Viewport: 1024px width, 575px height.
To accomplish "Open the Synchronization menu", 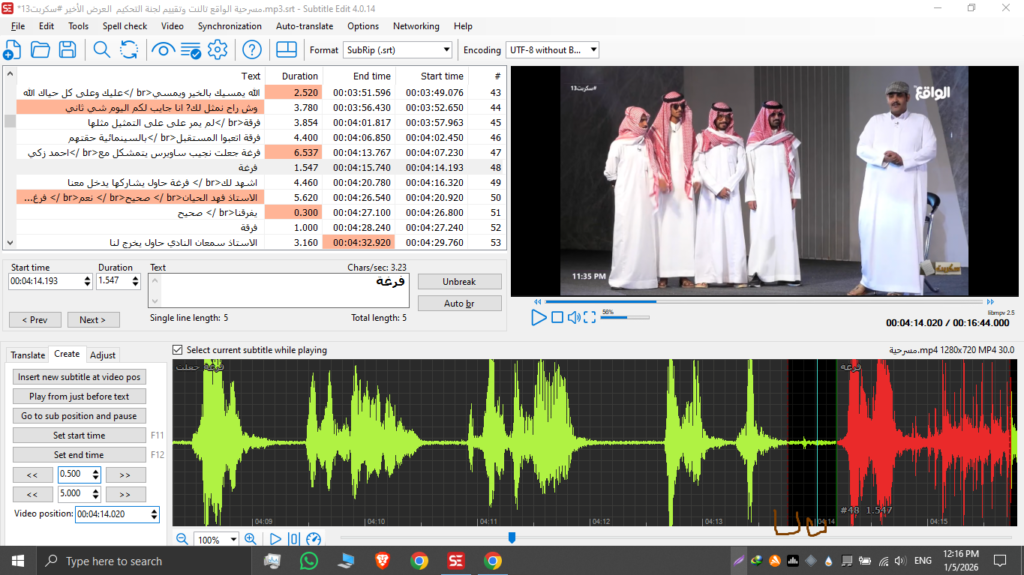I will [x=229, y=25].
